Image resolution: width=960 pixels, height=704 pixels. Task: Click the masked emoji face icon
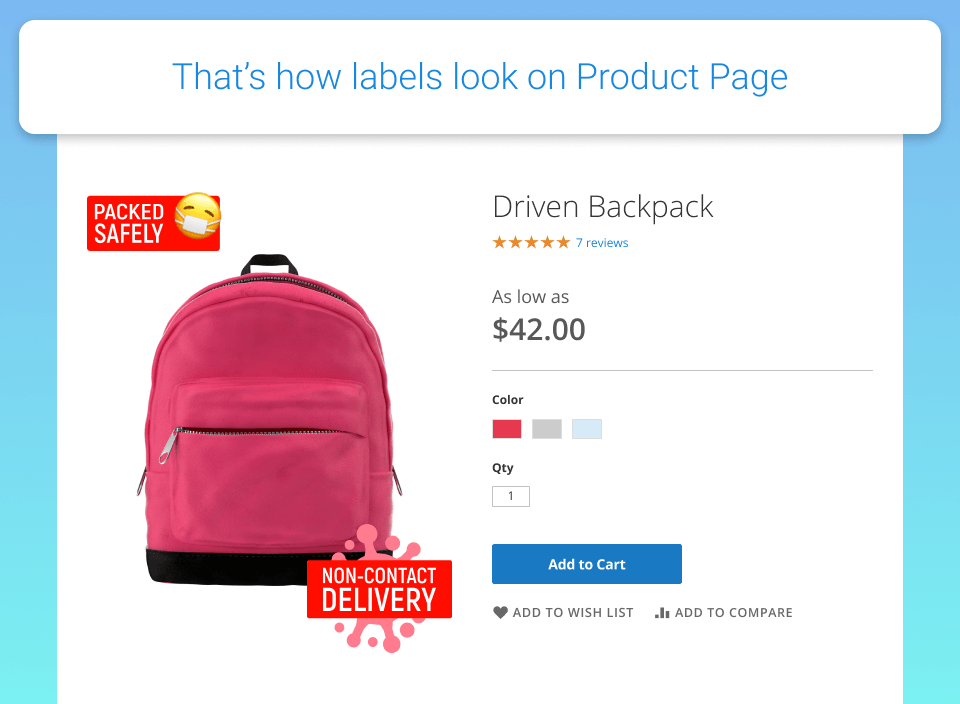pyautogui.click(x=198, y=215)
